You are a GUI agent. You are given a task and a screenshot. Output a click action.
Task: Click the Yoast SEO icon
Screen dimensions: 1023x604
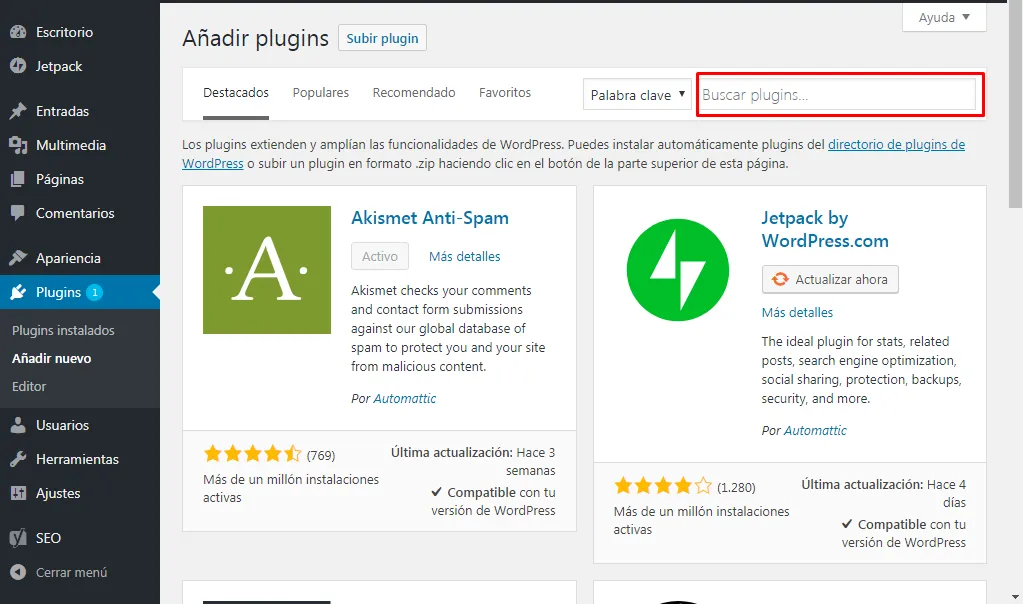[x=18, y=537]
